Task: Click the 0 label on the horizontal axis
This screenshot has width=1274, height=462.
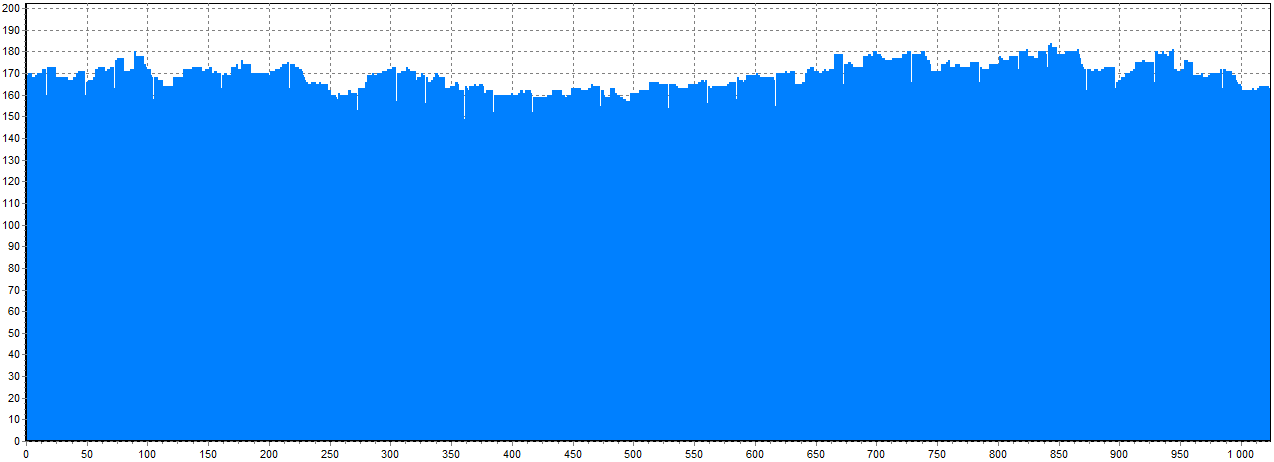Action: point(26,454)
